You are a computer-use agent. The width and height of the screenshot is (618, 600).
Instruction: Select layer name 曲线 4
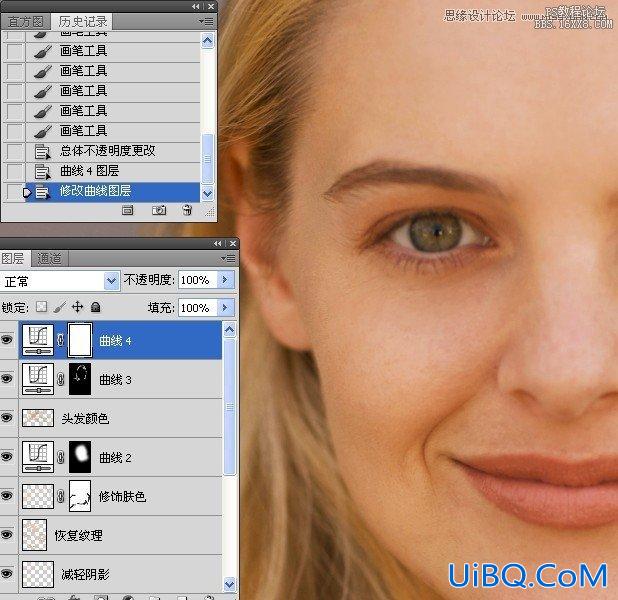115,341
